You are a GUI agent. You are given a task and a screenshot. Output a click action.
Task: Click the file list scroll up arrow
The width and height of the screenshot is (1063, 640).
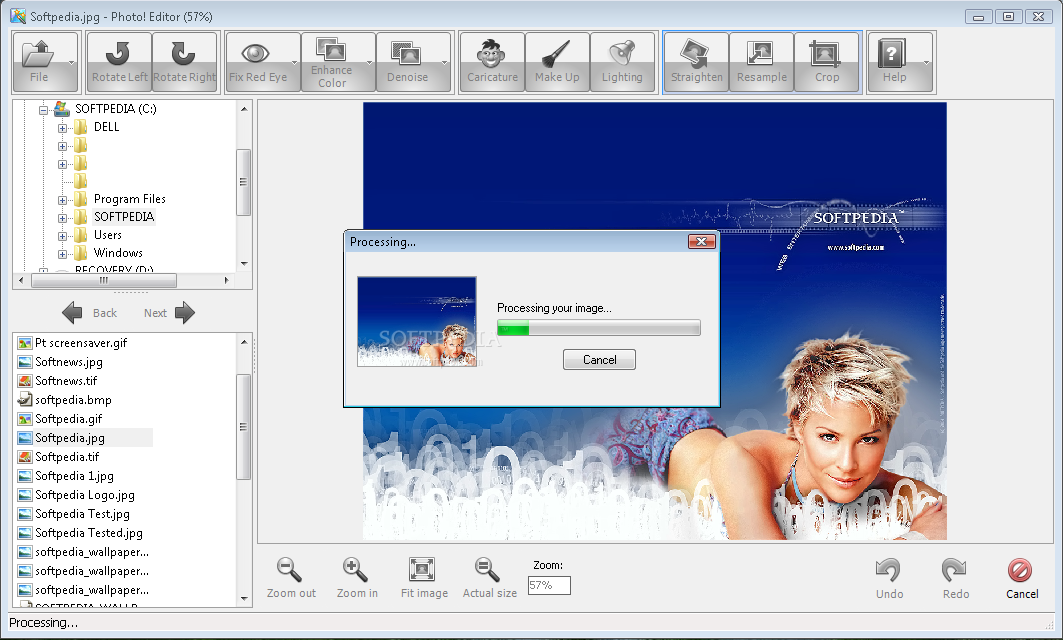click(x=244, y=342)
